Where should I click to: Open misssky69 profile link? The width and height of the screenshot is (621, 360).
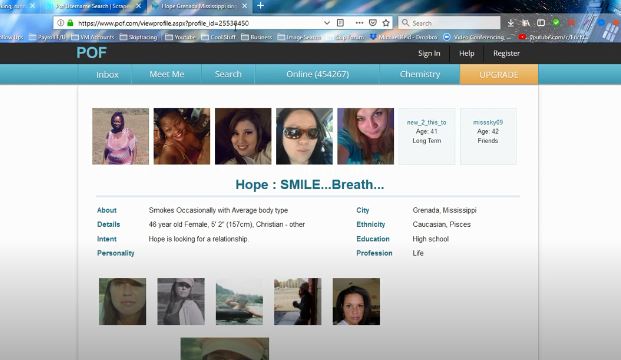(488, 122)
